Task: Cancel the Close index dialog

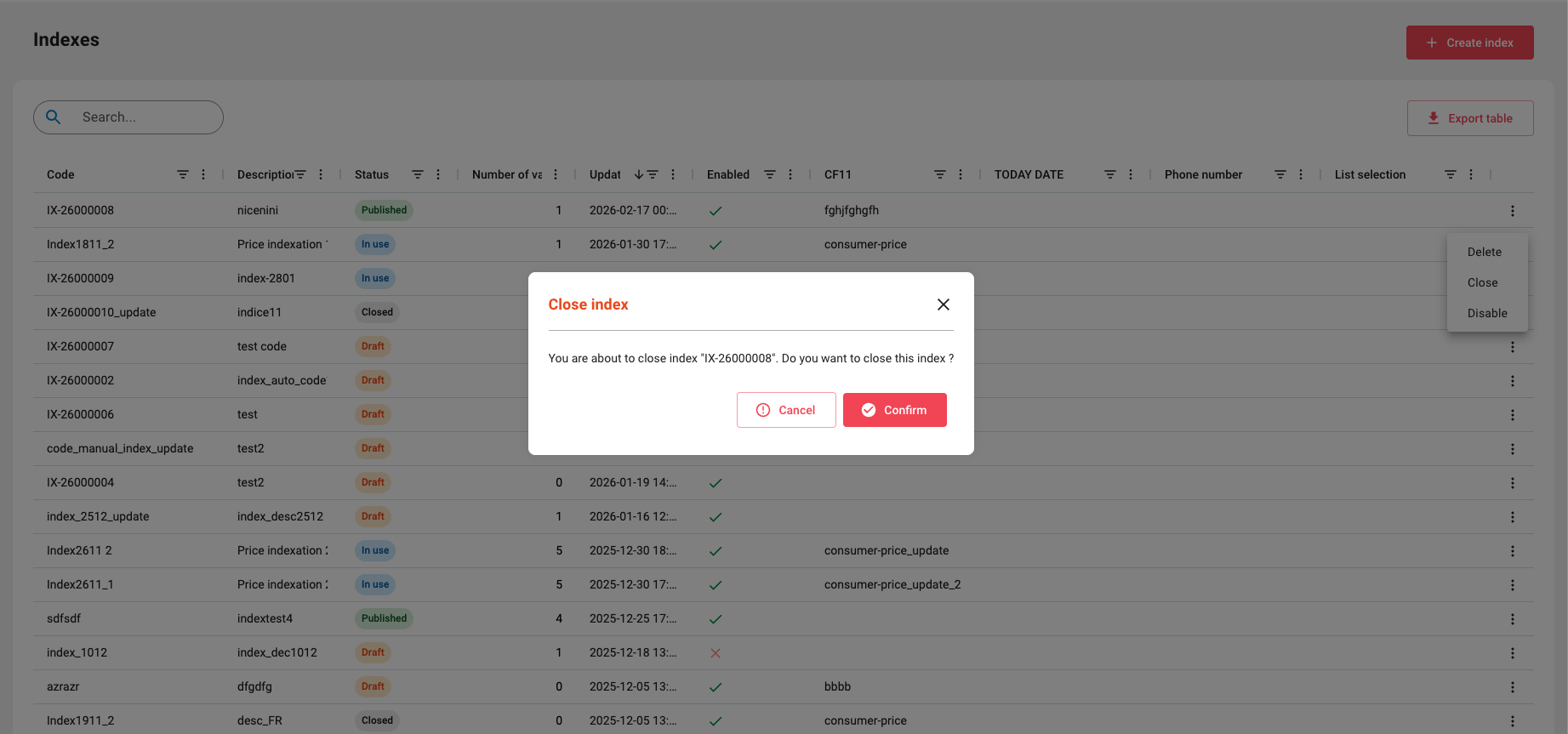Action: [786, 410]
